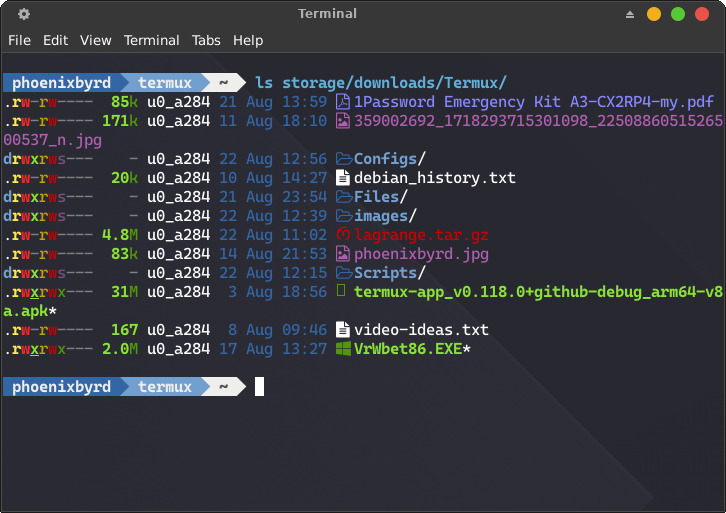Click the '00537_n.jpg' wrapped filename

click(x=52, y=140)
